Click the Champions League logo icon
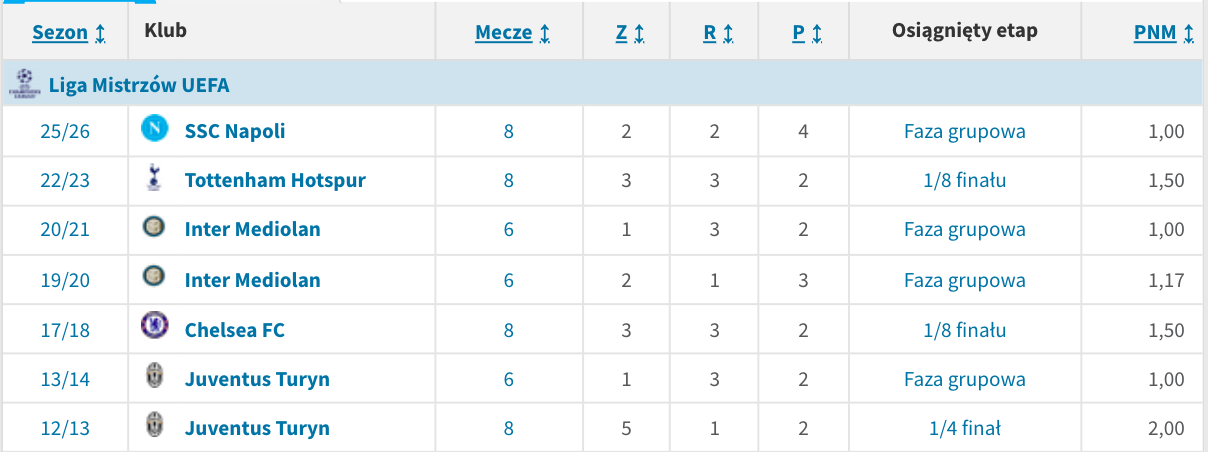Screen dimensions: 1208x452 tap(23, 84)
